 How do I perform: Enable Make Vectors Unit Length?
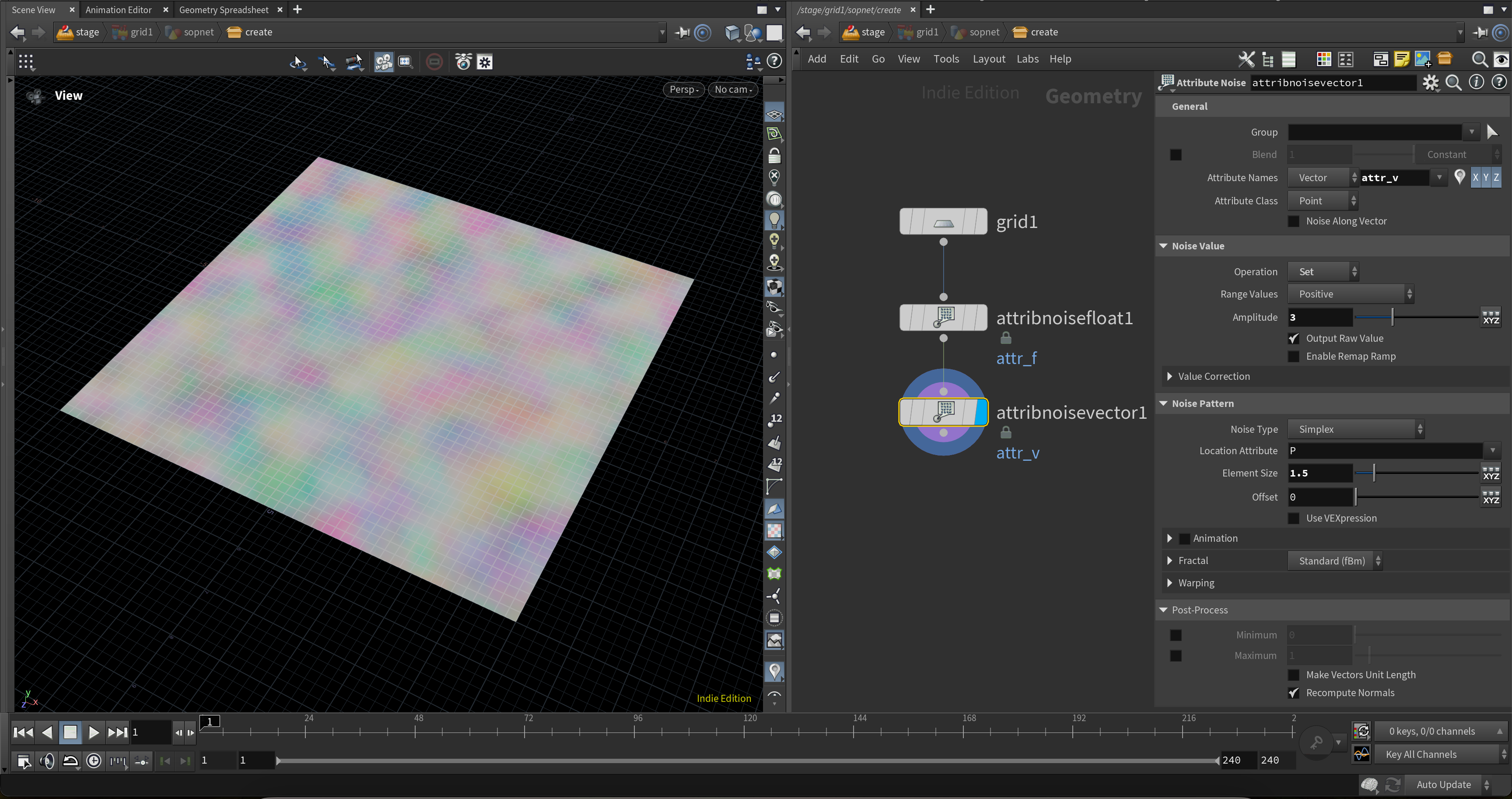[1294, 675]
